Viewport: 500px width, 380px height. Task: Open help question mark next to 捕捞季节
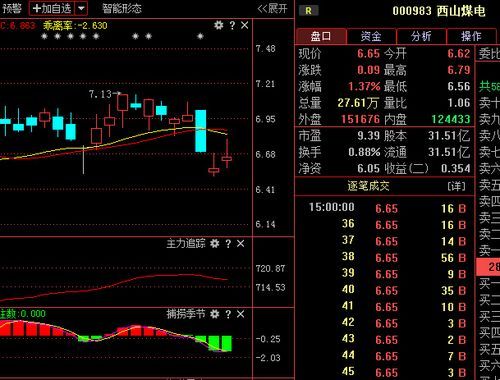point(228,314)
